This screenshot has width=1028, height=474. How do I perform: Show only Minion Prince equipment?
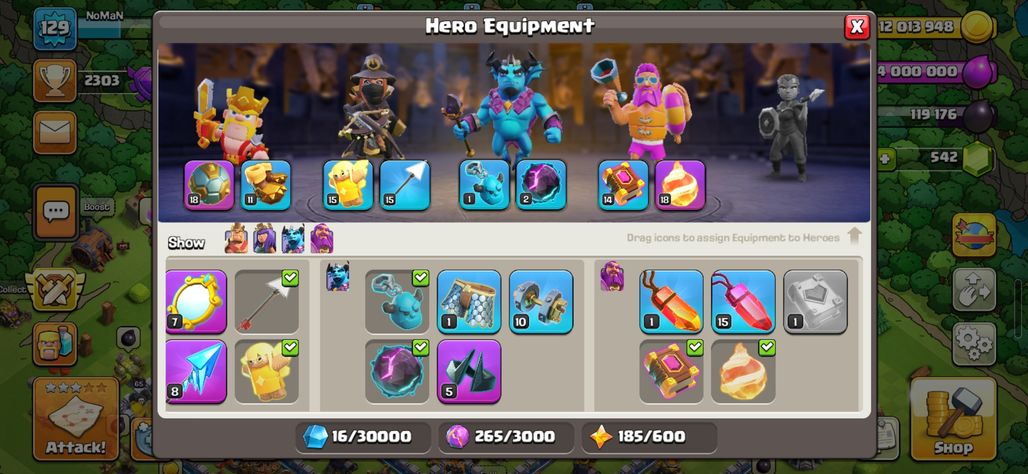click(x=293, y=239)
